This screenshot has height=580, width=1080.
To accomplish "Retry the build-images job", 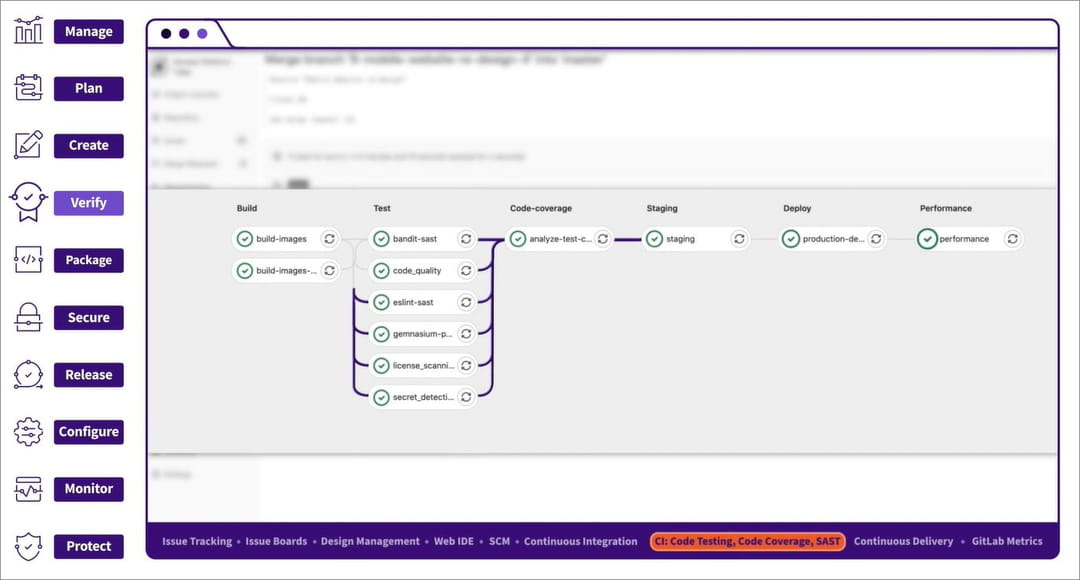I will point(329,239).
